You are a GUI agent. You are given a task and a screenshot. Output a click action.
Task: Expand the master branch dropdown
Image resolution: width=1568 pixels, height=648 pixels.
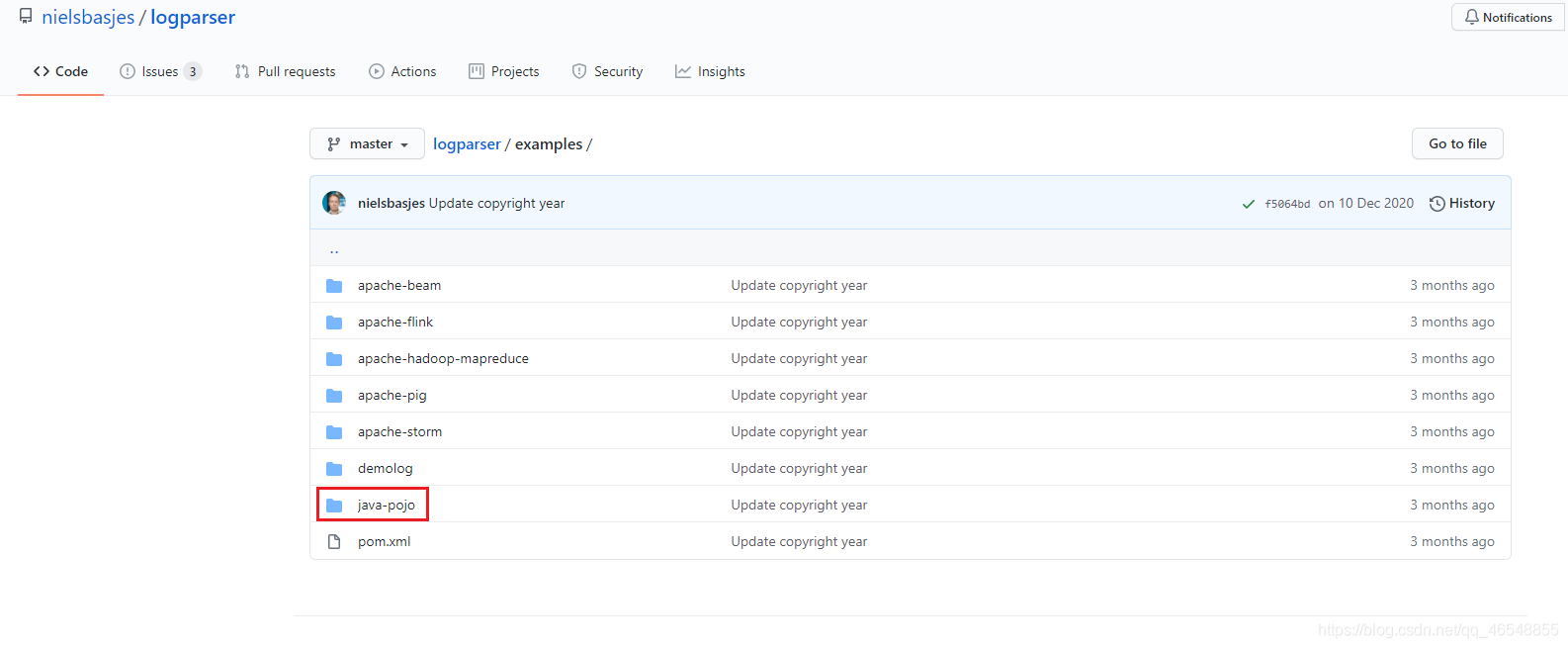click(x=367, y=143)
